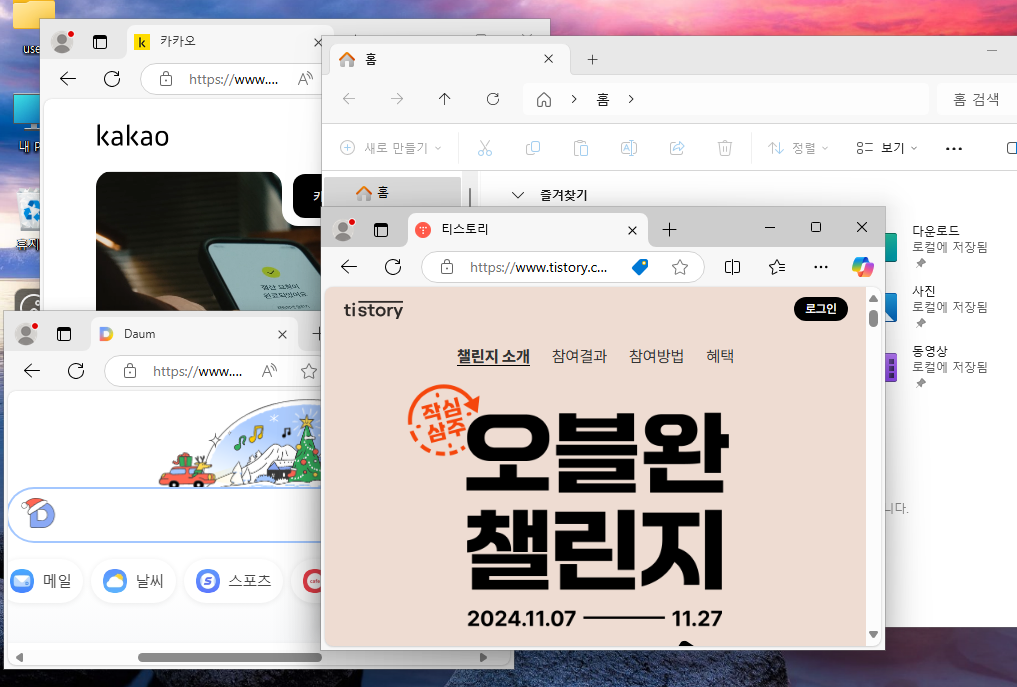
Task: Click the home icon in Explorer address bar
Action: click(x=544, y=99)
